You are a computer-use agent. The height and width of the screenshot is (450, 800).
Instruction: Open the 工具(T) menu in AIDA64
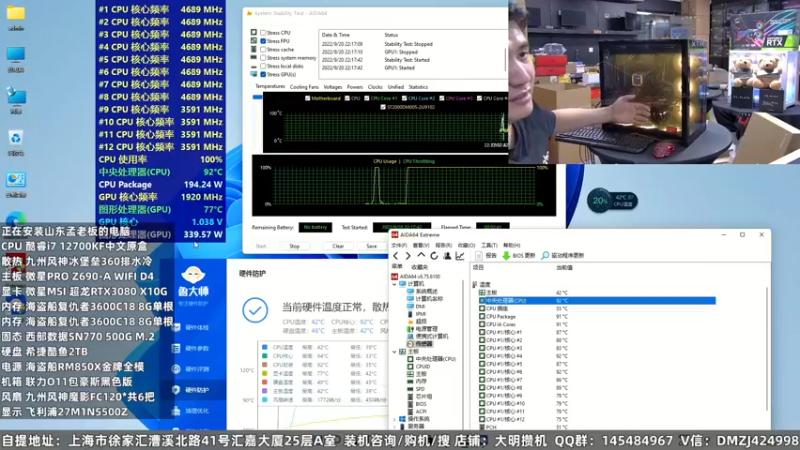[x=489, y=245]
